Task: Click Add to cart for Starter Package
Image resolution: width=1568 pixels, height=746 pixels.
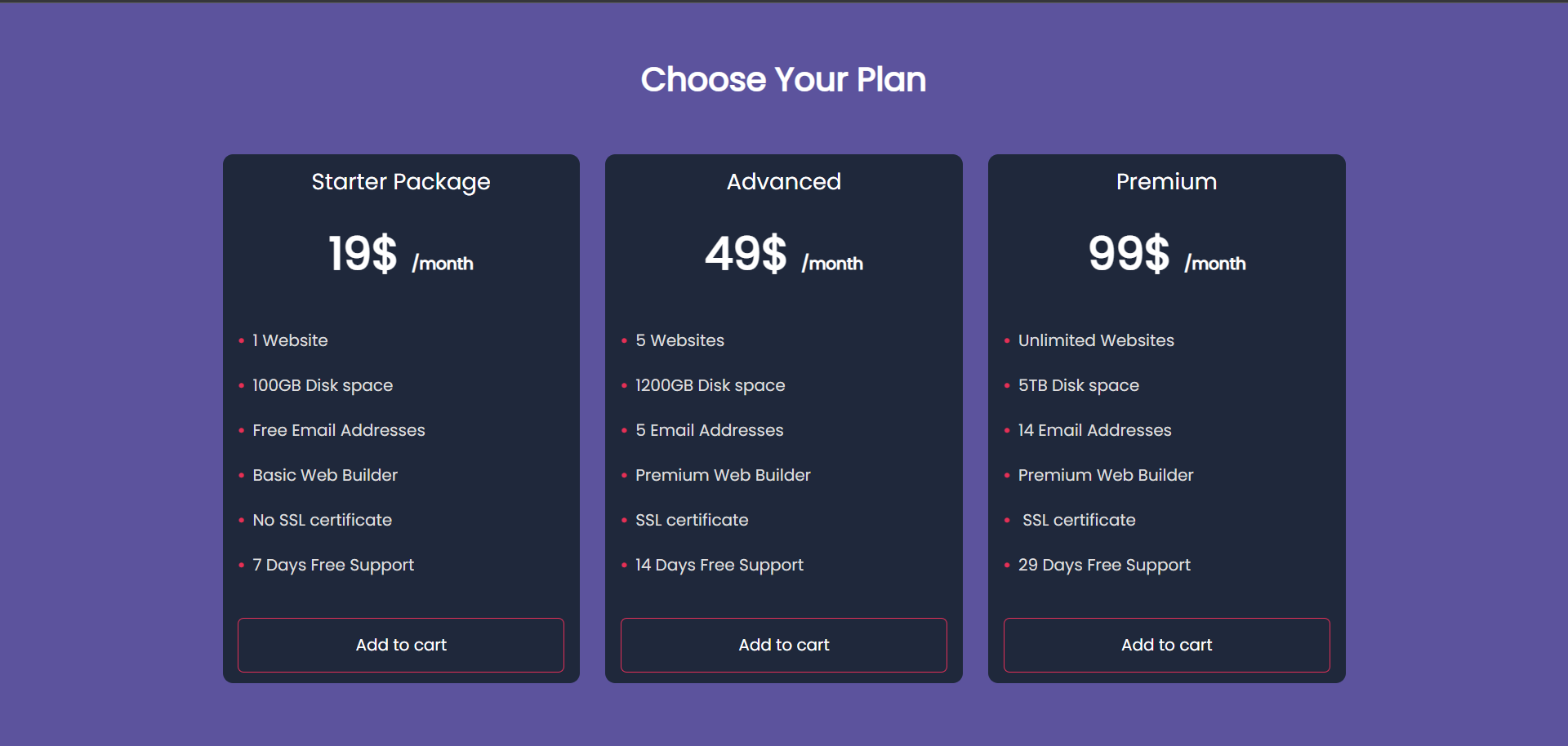Action: 400,645
